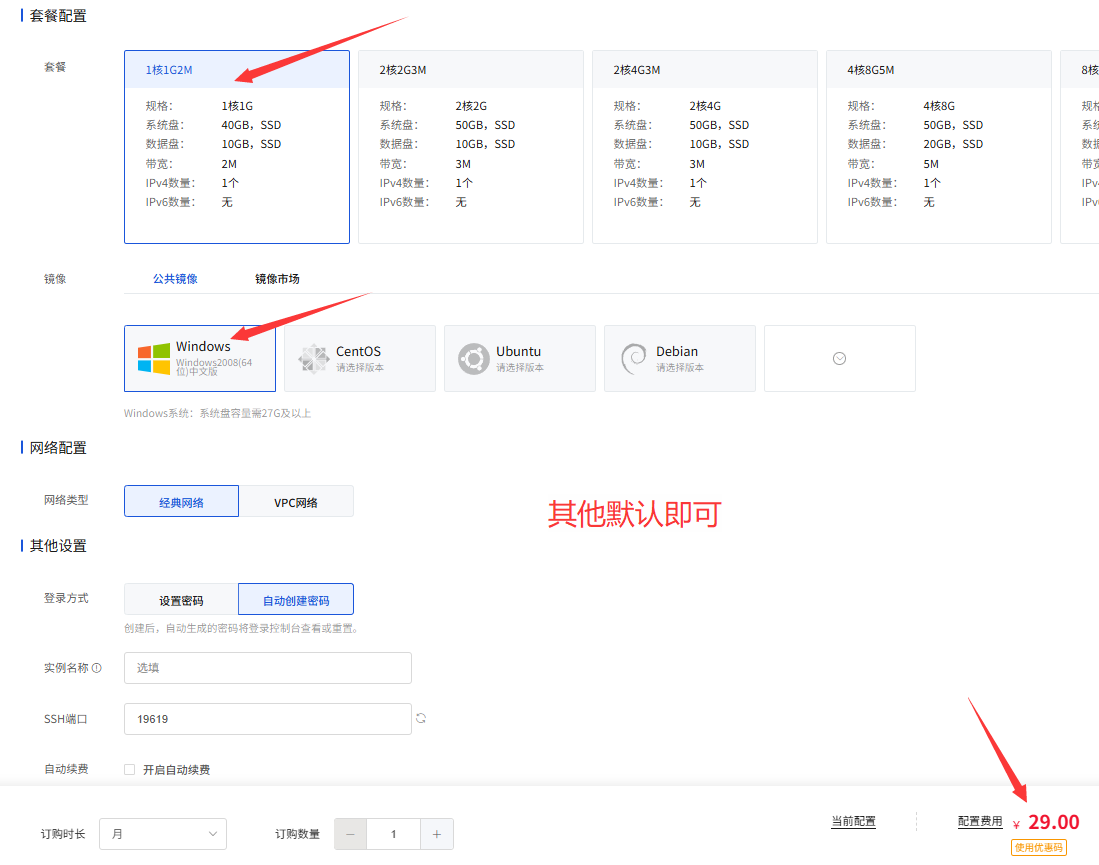Open the 订购时长 month dropdown
1099x865 pixels.
(x=163, y=834)
